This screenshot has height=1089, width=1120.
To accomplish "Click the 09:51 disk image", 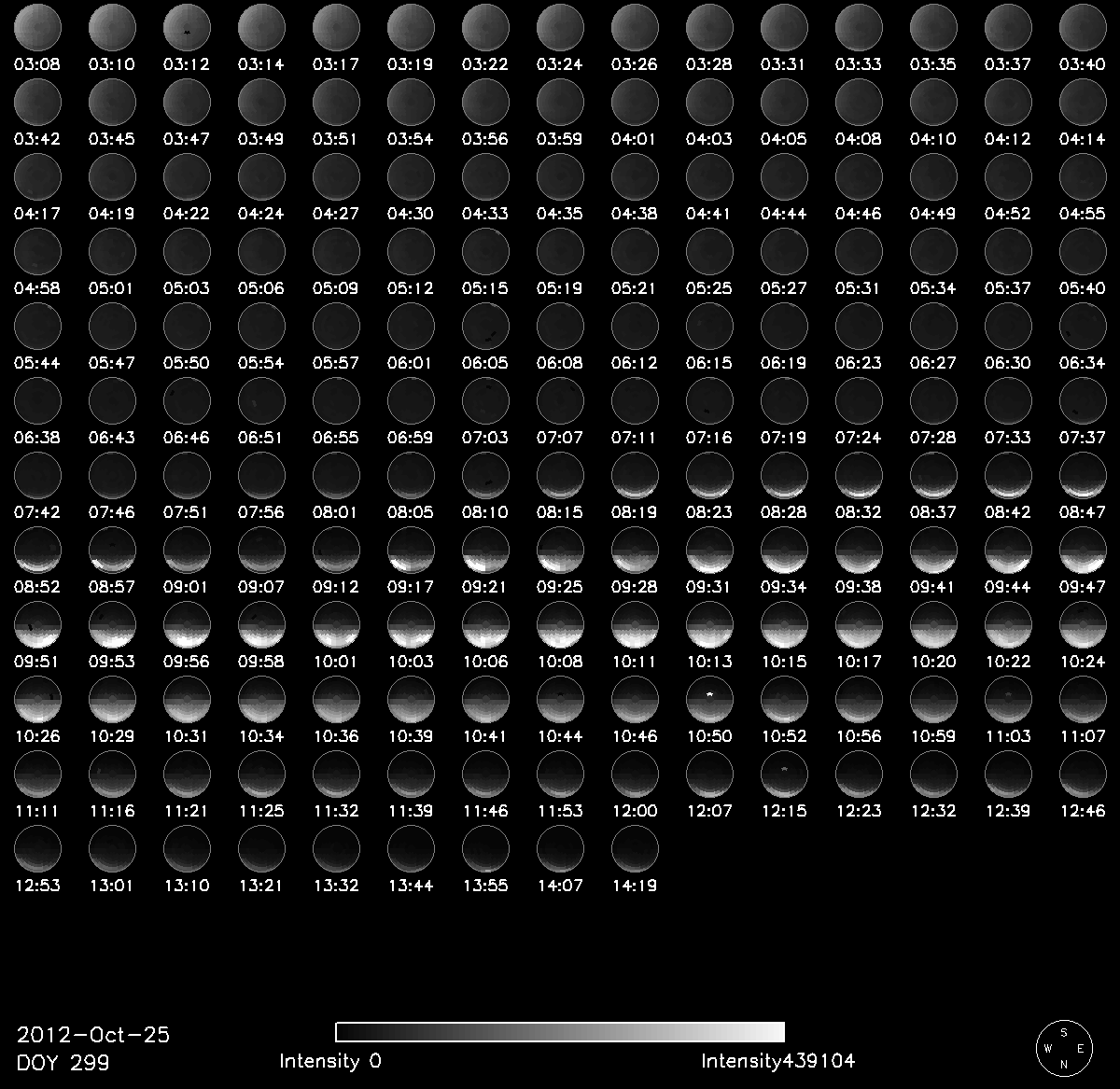I will [x=37, y=624].
